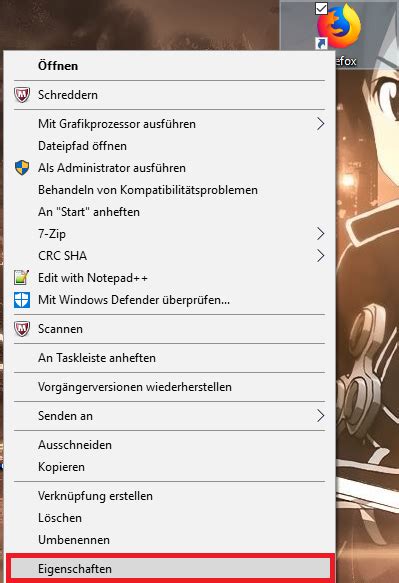Click the shortcut arrow overlay on Firefox icon
399x583 pixels.
tap(321, 44)
